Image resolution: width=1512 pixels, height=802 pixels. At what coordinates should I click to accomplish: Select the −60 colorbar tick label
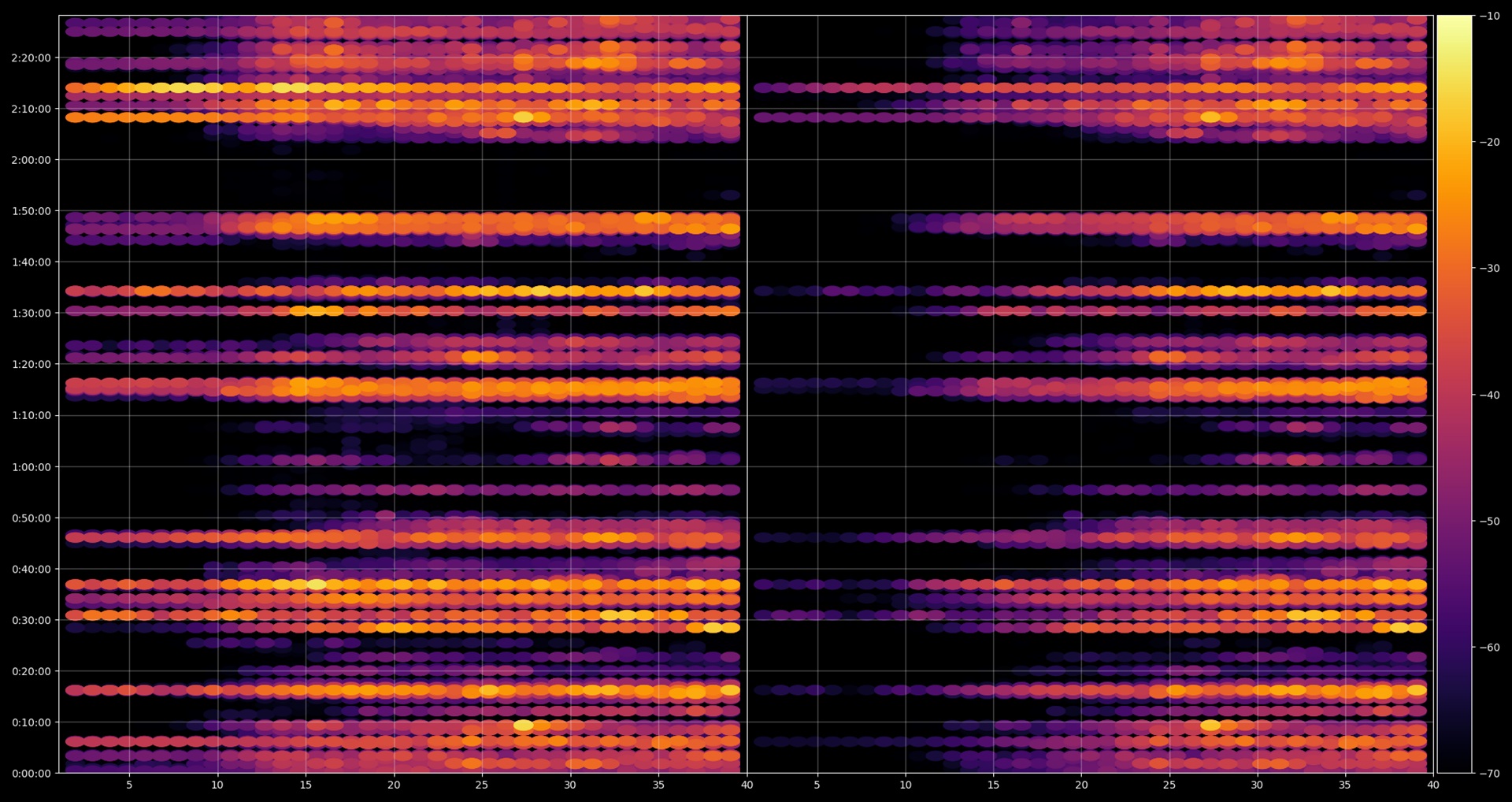1490,648
